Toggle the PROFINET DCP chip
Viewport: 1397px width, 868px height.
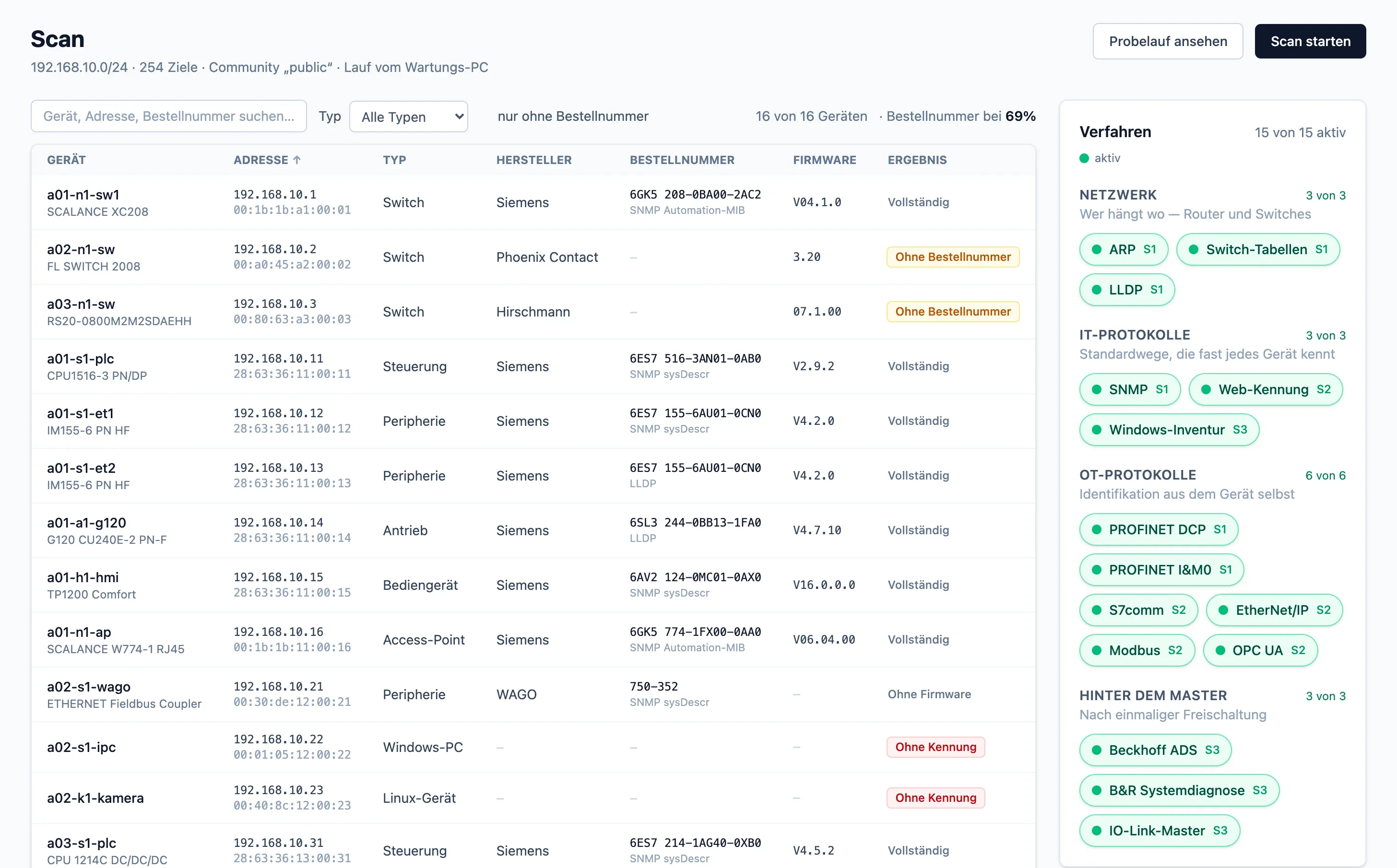(x=1158, y=529)
